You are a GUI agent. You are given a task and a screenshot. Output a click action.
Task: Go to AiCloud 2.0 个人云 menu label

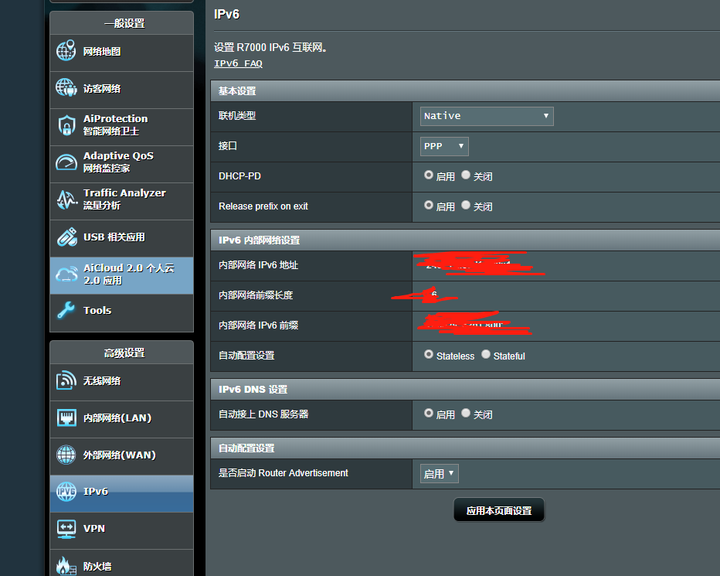coord(129,274)
